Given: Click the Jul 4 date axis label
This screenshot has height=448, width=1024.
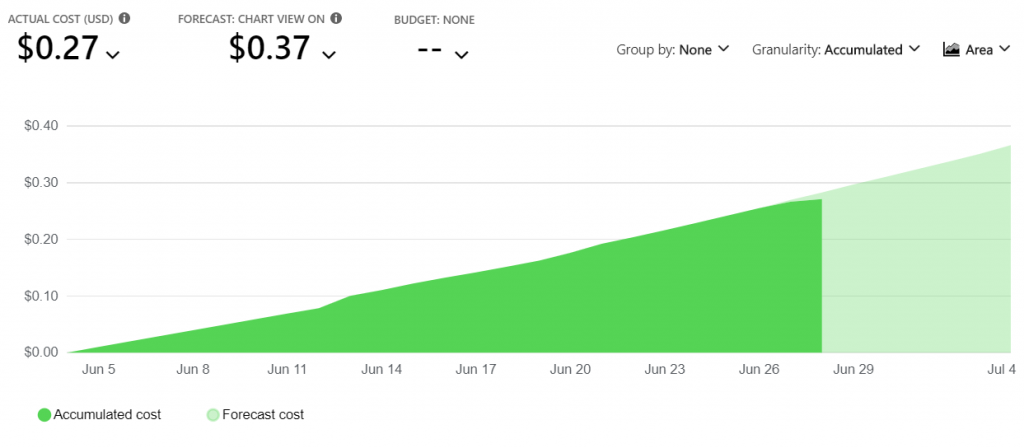Looking at the screenshot, I should point(1000,369).
